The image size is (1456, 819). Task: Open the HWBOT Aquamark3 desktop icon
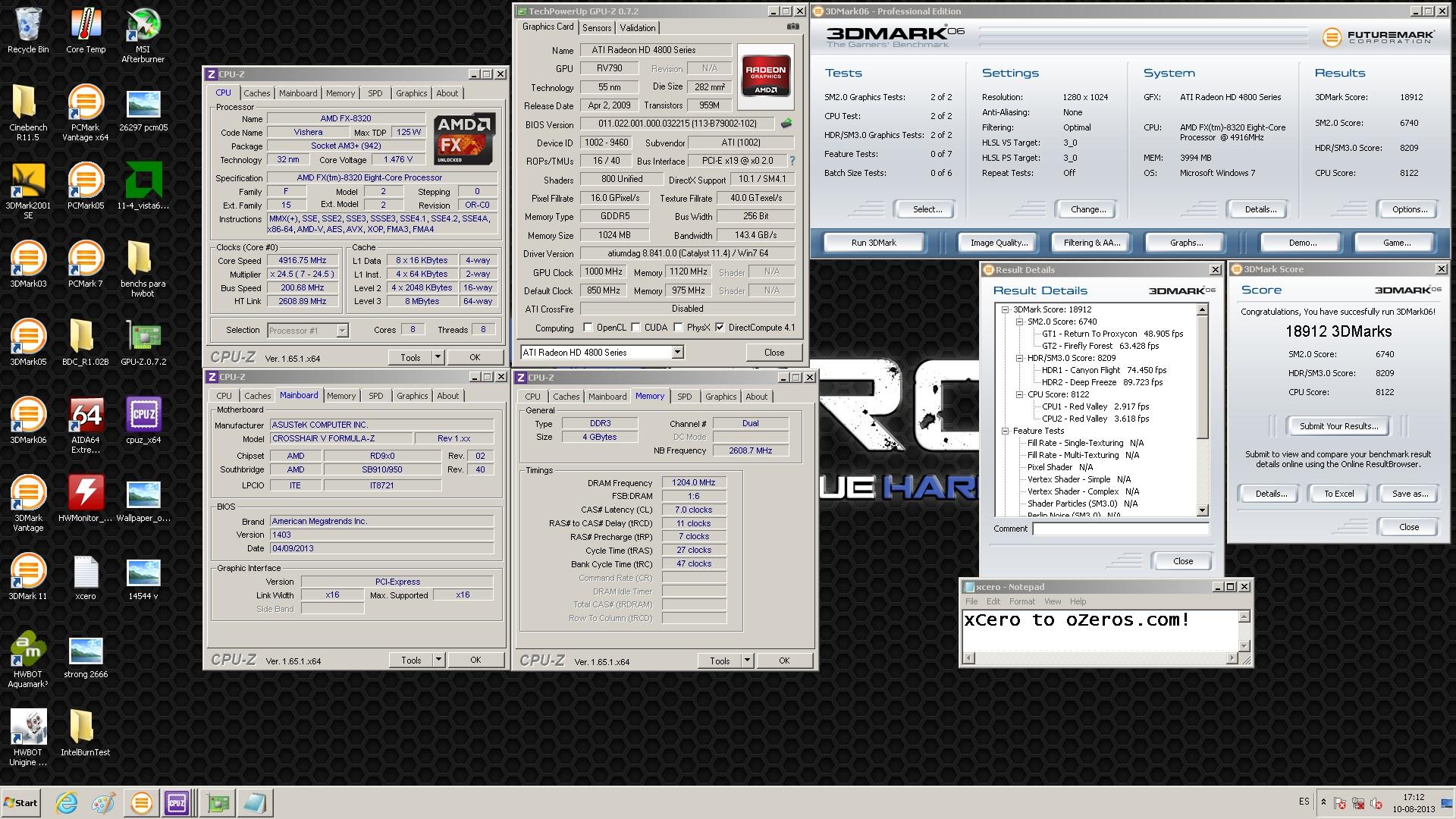pos(28,660)
